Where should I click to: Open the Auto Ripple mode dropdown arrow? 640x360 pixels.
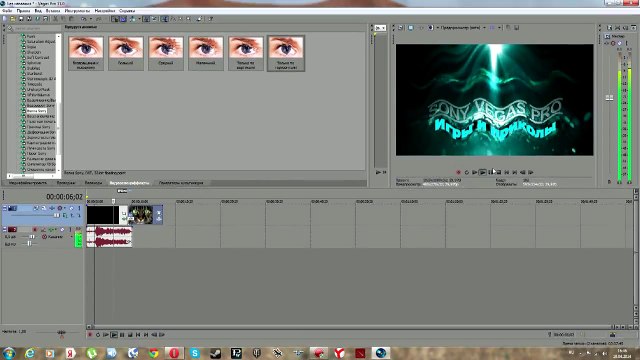point(140,19)
